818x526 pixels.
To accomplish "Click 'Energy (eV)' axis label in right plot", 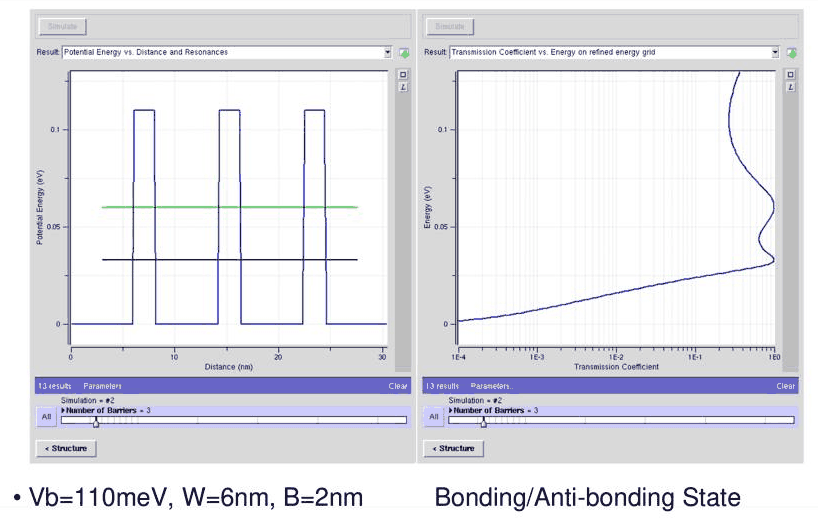I will coord(427,207).
